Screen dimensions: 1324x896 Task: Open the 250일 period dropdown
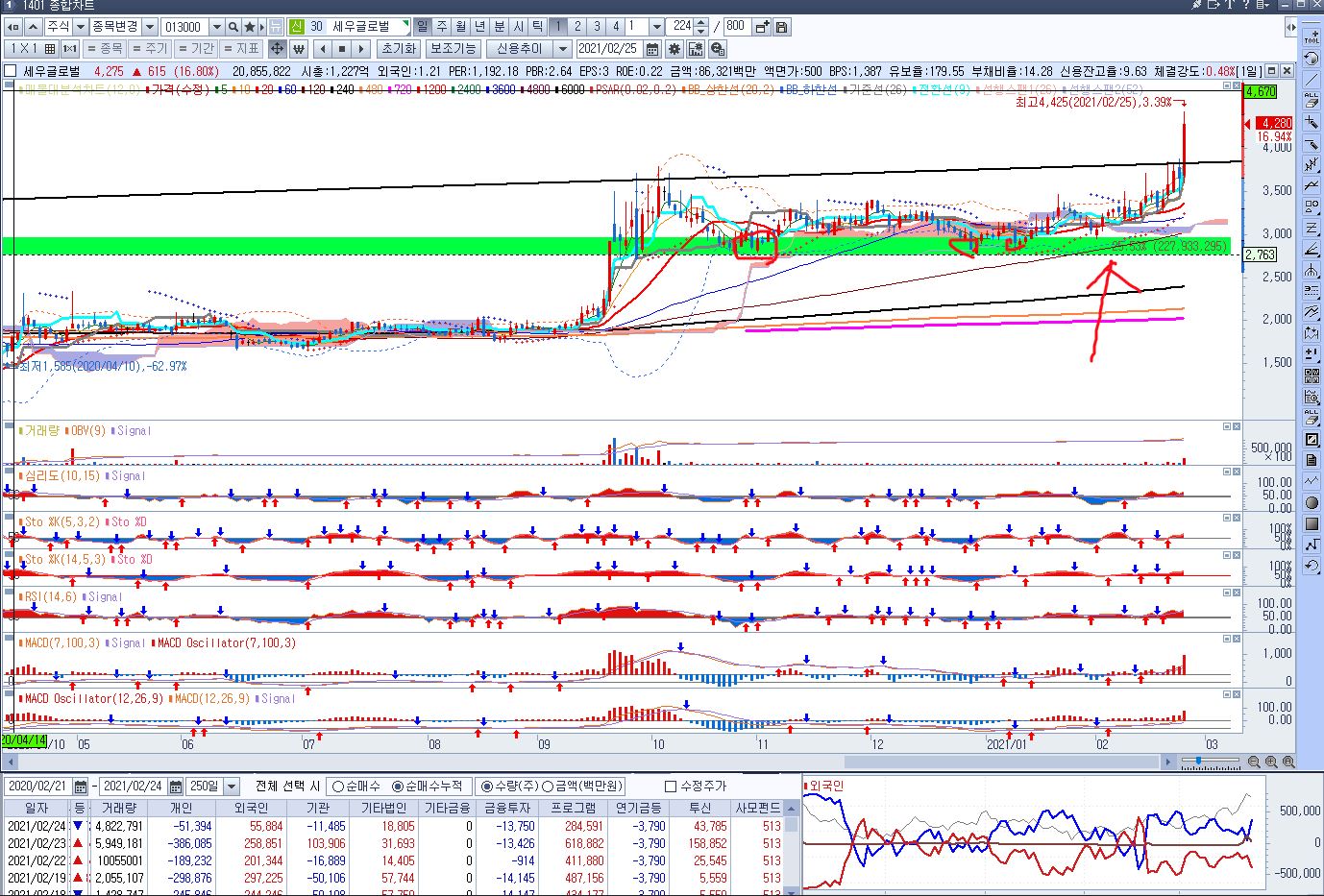click(x=231, y=787)
